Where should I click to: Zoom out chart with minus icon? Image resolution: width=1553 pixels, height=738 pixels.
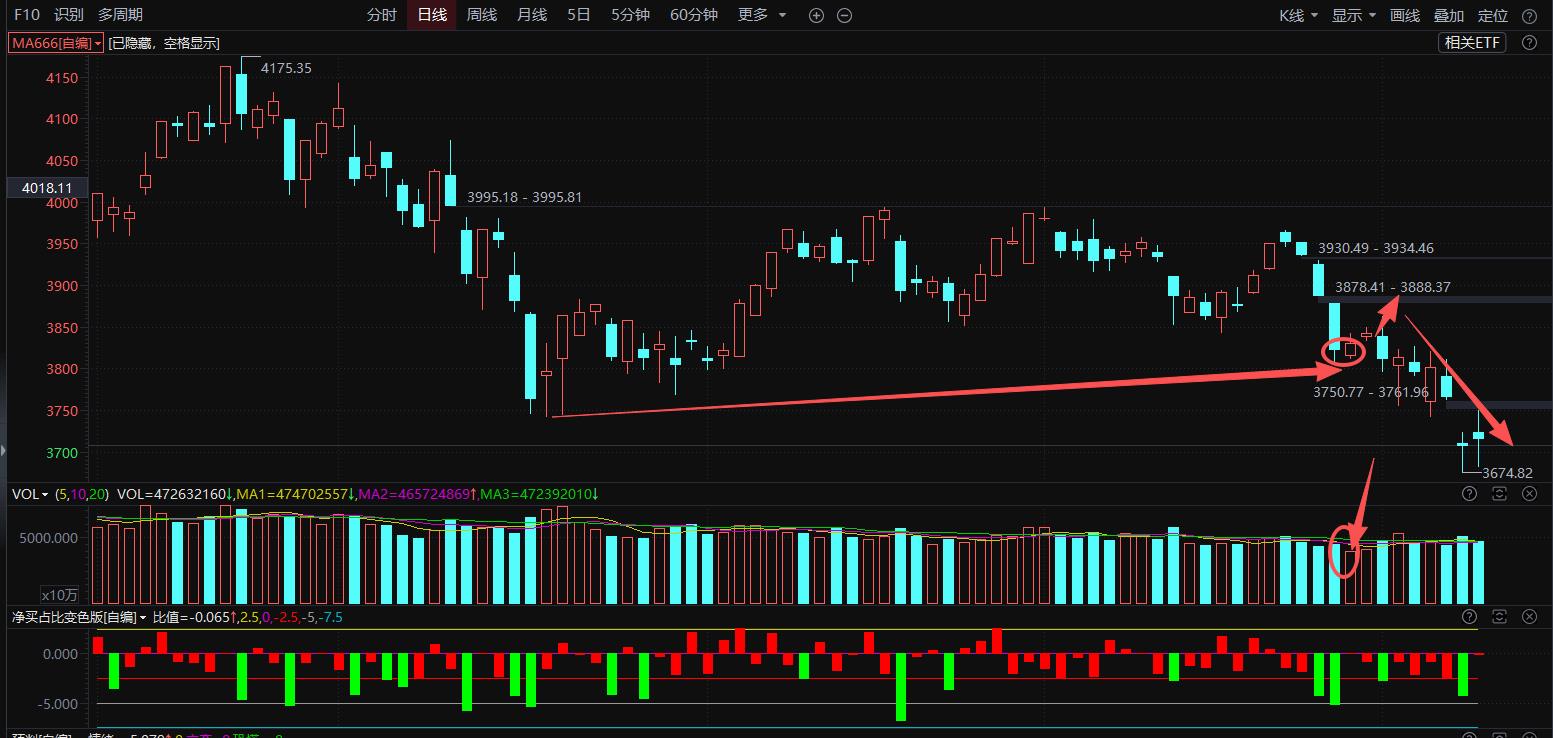844,15
